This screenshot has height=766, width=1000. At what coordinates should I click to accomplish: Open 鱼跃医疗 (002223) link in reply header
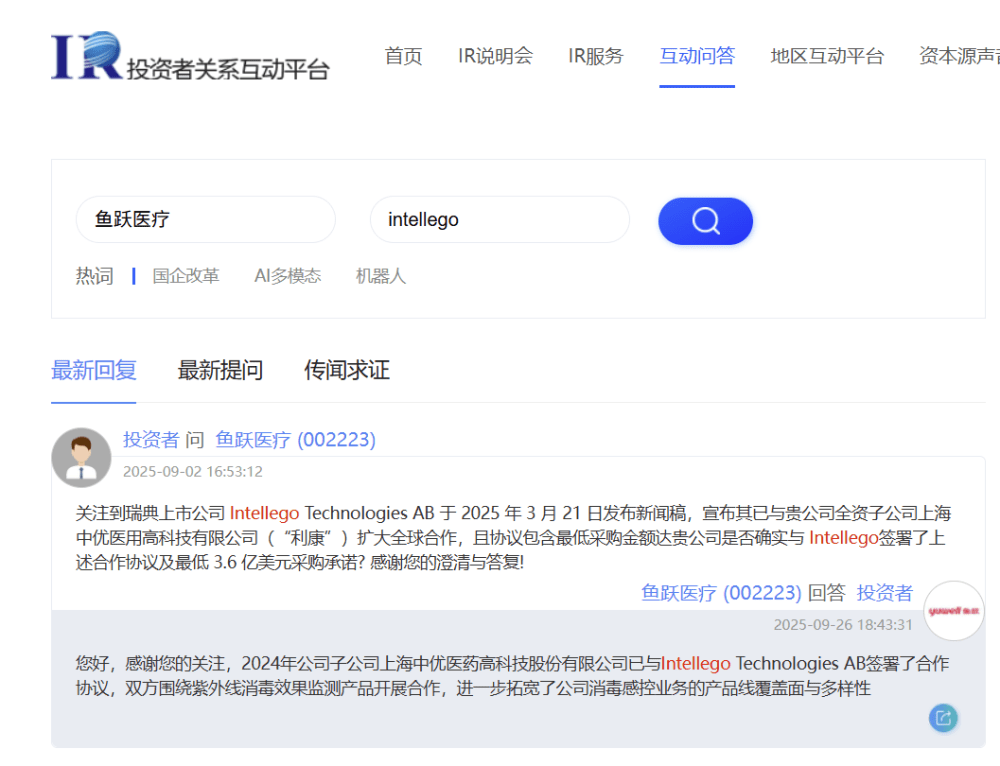pos(721,593)
